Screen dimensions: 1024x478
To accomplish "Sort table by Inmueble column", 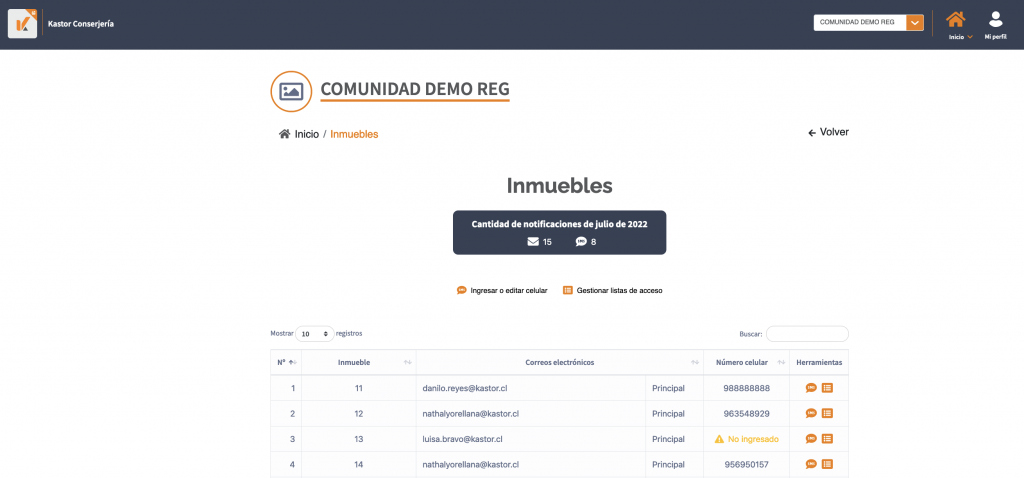I will click(x=359, y=362).
